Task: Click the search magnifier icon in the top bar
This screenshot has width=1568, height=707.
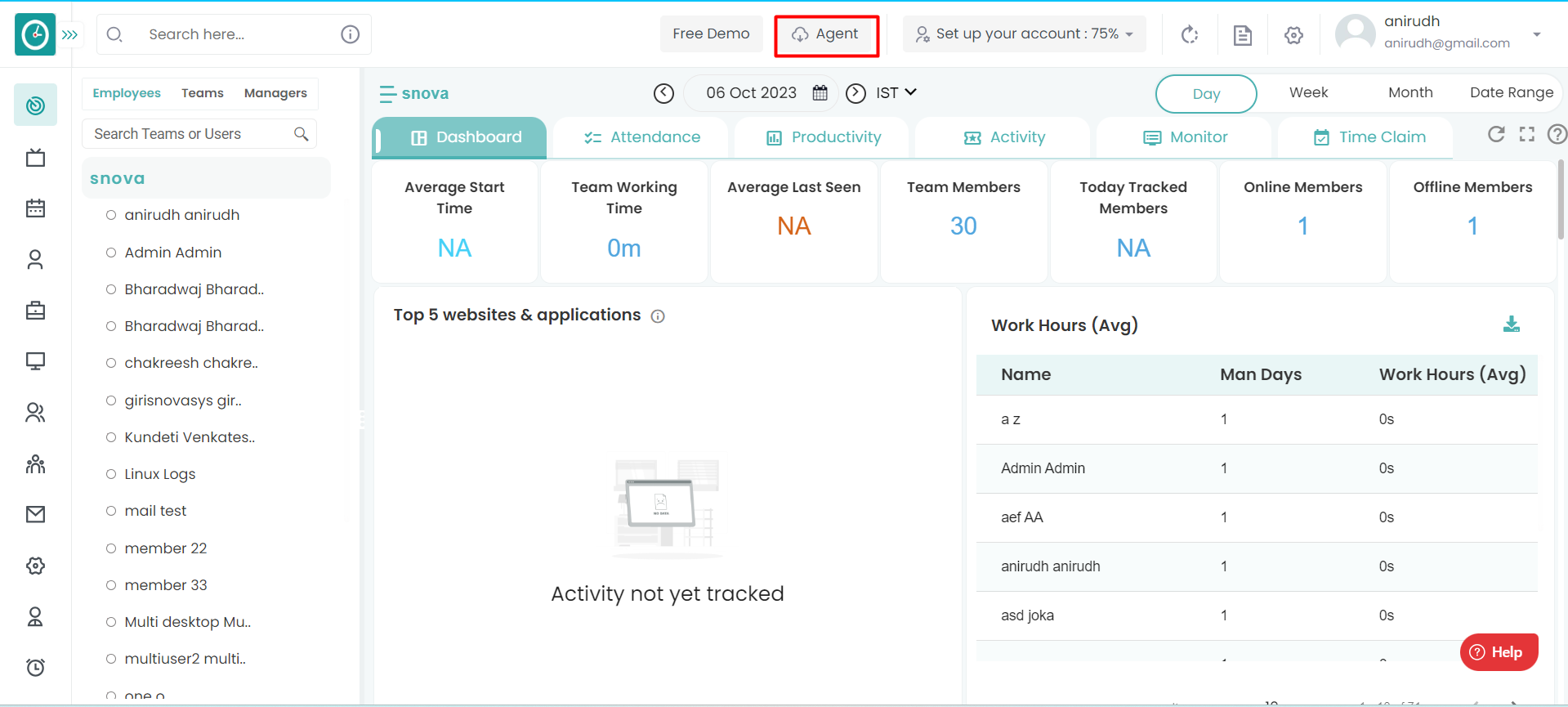Action: pyautogui.click(x=115, y=34)
